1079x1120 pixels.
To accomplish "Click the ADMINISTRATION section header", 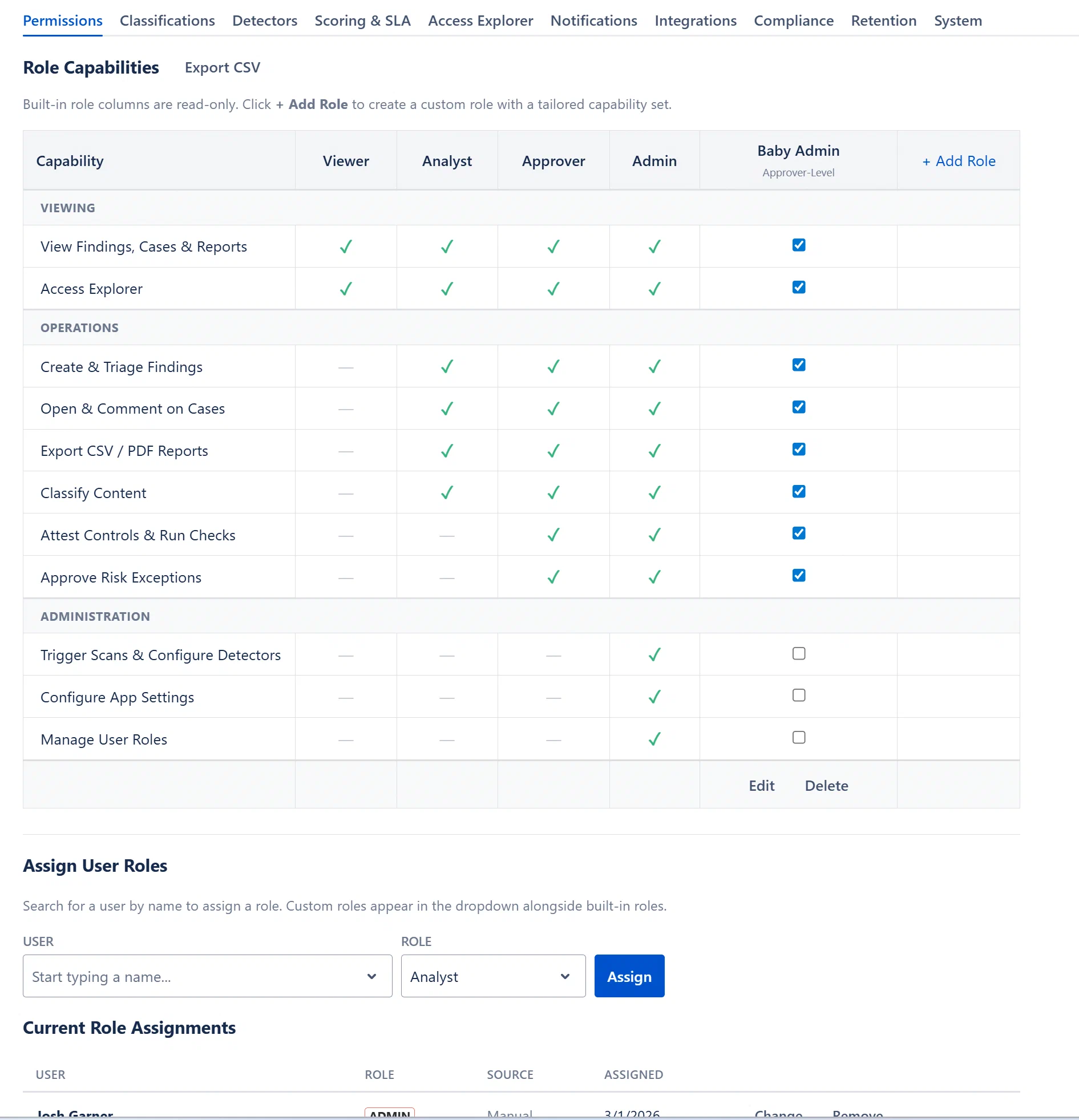I will (x=95, y=617).
